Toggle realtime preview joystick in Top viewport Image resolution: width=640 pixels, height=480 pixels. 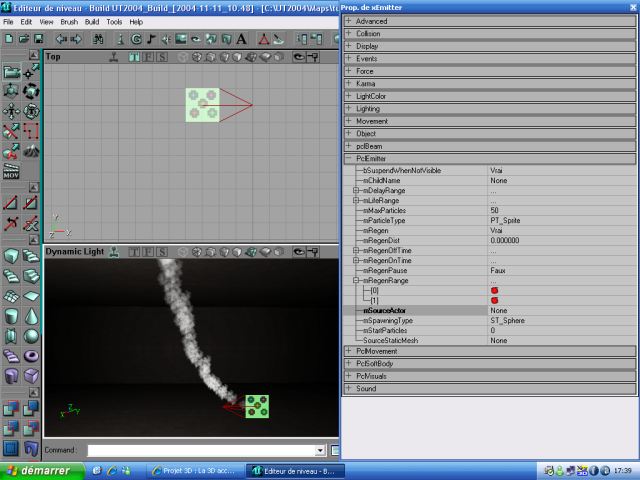[x=115, y=57]
